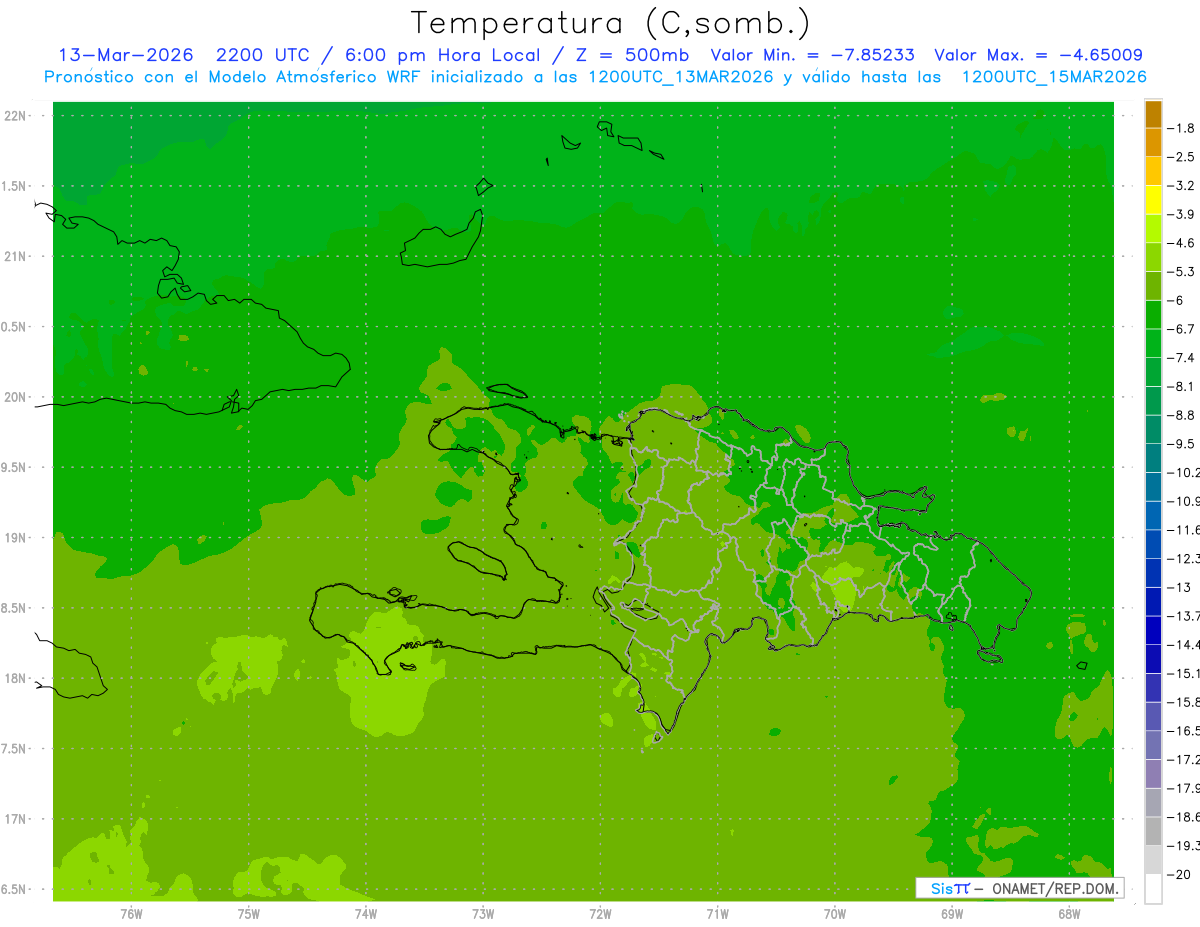Click '6:00 pm Hora Local' text
Viewport: 1200px width, 927px height.
tap(443, 56)
